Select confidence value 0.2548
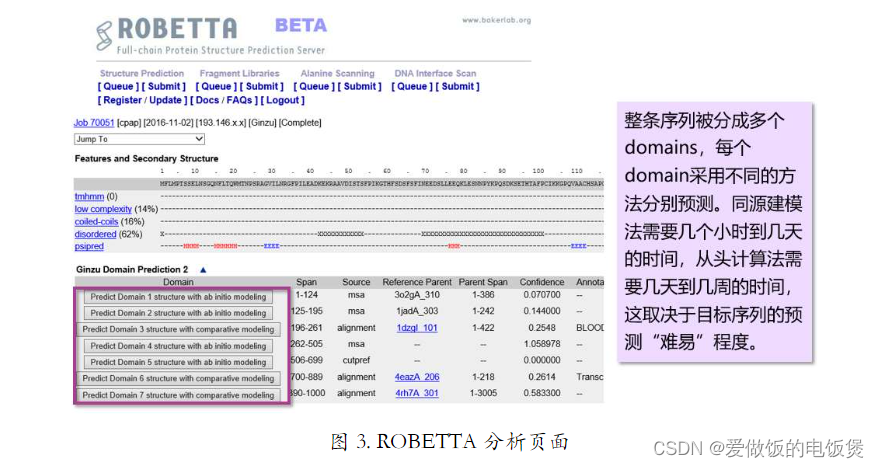The height and width of the screenshot is (468, 879). 542,328
